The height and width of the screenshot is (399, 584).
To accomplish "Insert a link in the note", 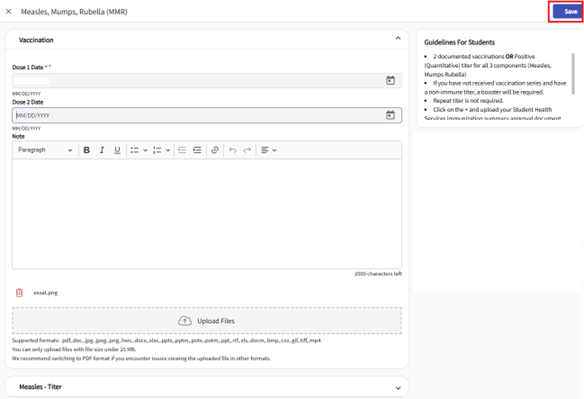I will [x=215, y=150].
